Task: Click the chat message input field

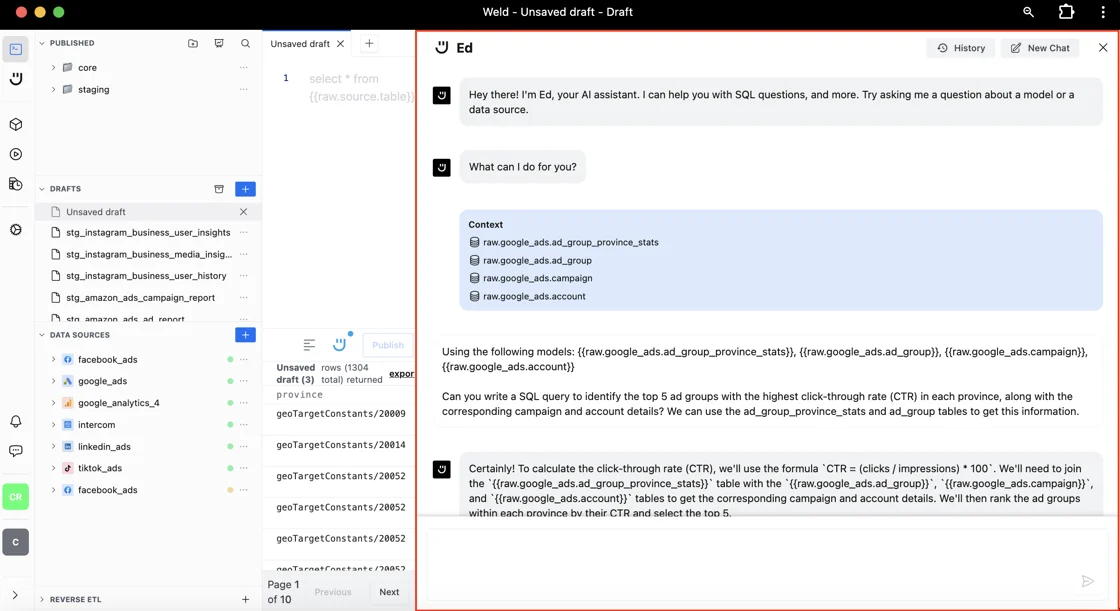Action: pos(750,565)
